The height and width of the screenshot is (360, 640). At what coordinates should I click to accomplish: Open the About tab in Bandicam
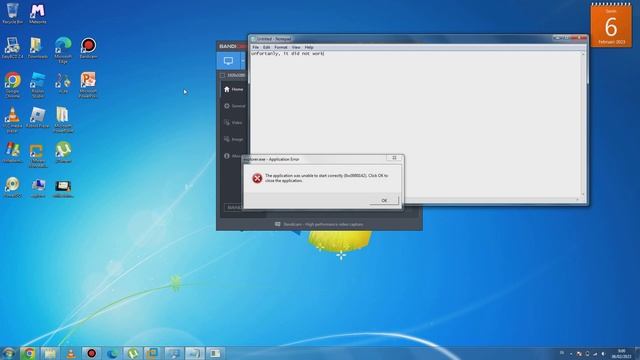pyautogui.click(x=233, y=156)
